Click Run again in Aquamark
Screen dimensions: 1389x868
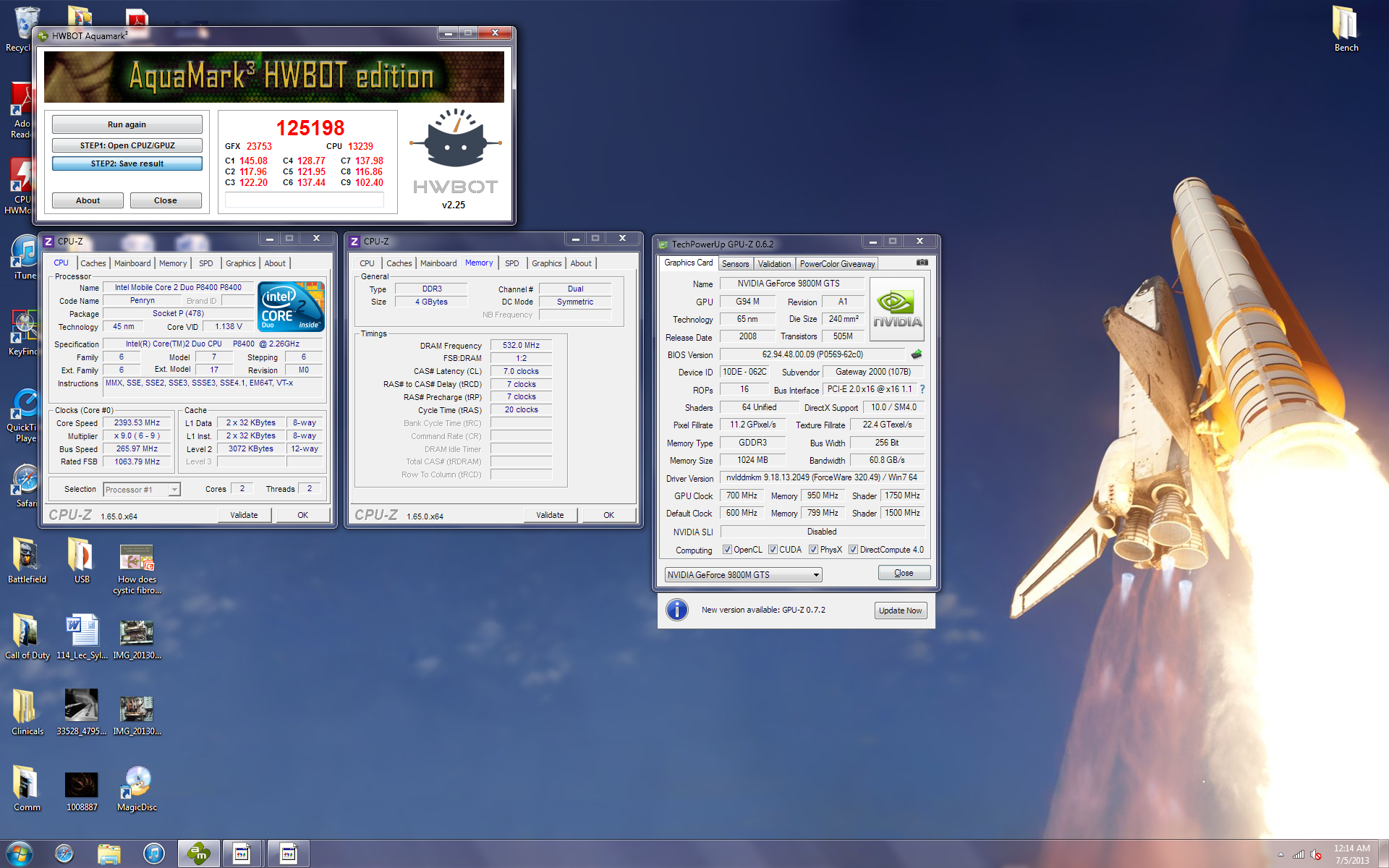click(127, 124)
